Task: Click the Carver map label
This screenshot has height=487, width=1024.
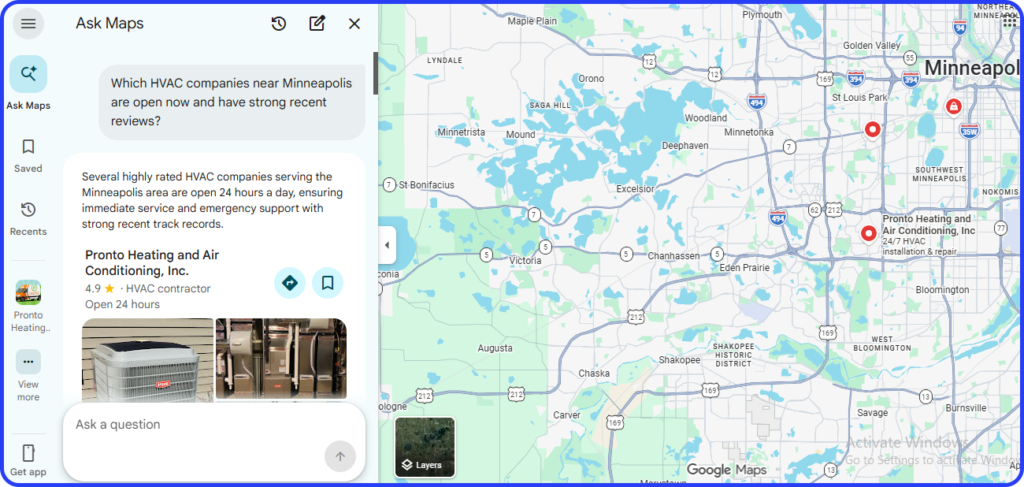Action: pos(566,415)
